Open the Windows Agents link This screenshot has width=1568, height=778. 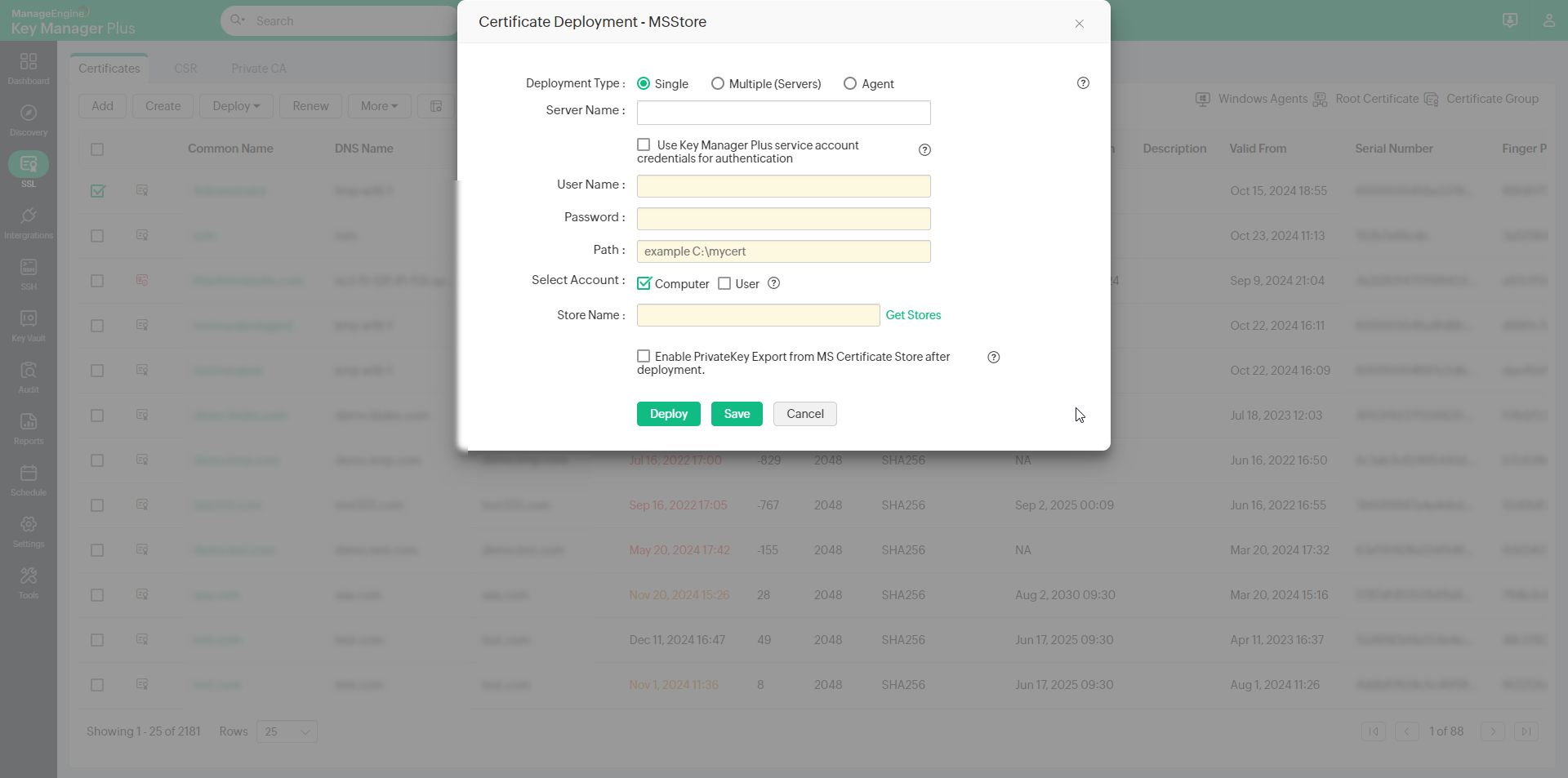coord(1252,99)
